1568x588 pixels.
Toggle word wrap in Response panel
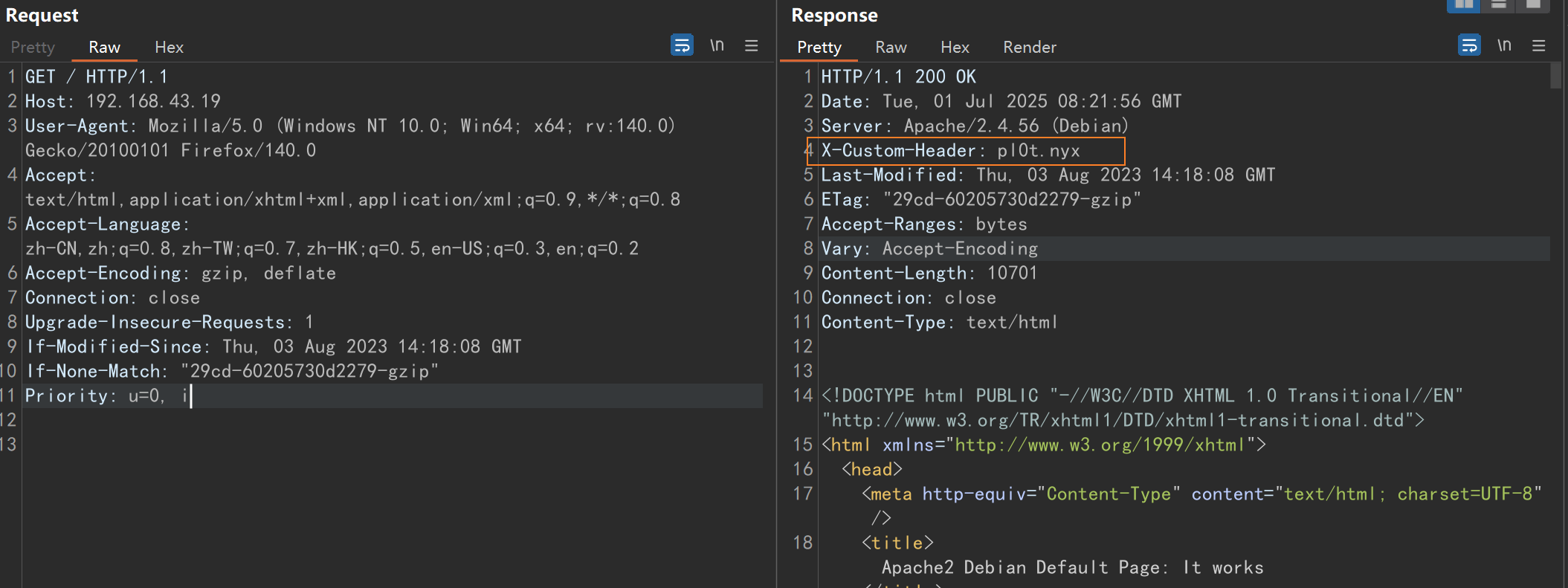coord(1469,45)
